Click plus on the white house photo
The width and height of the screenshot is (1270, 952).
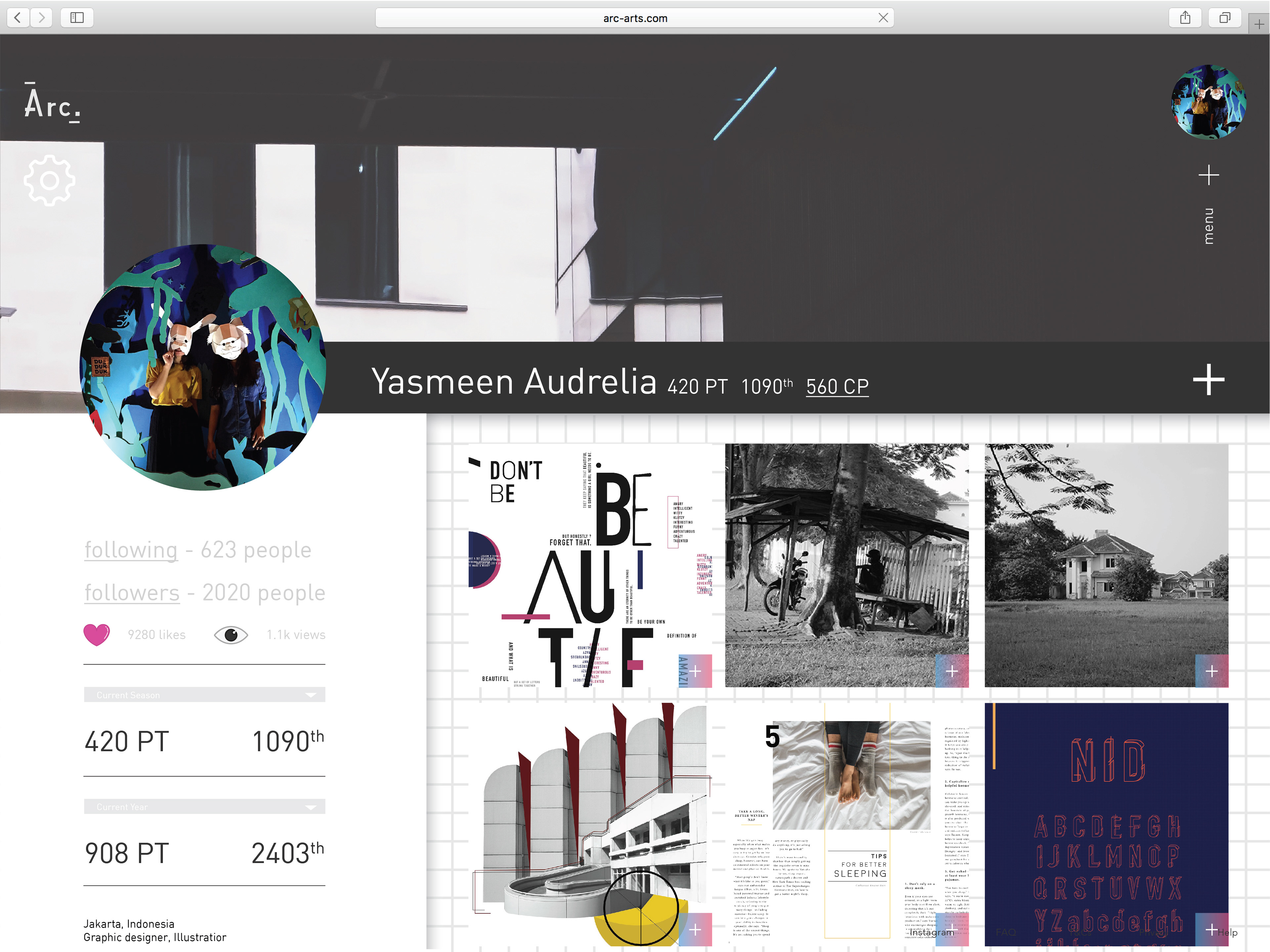point(1212,671)
